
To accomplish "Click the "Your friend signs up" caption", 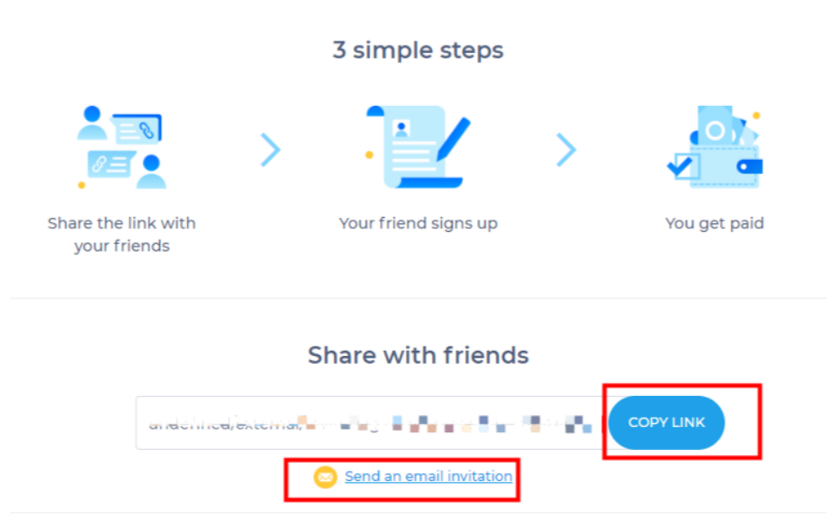I will coord(417,223).
